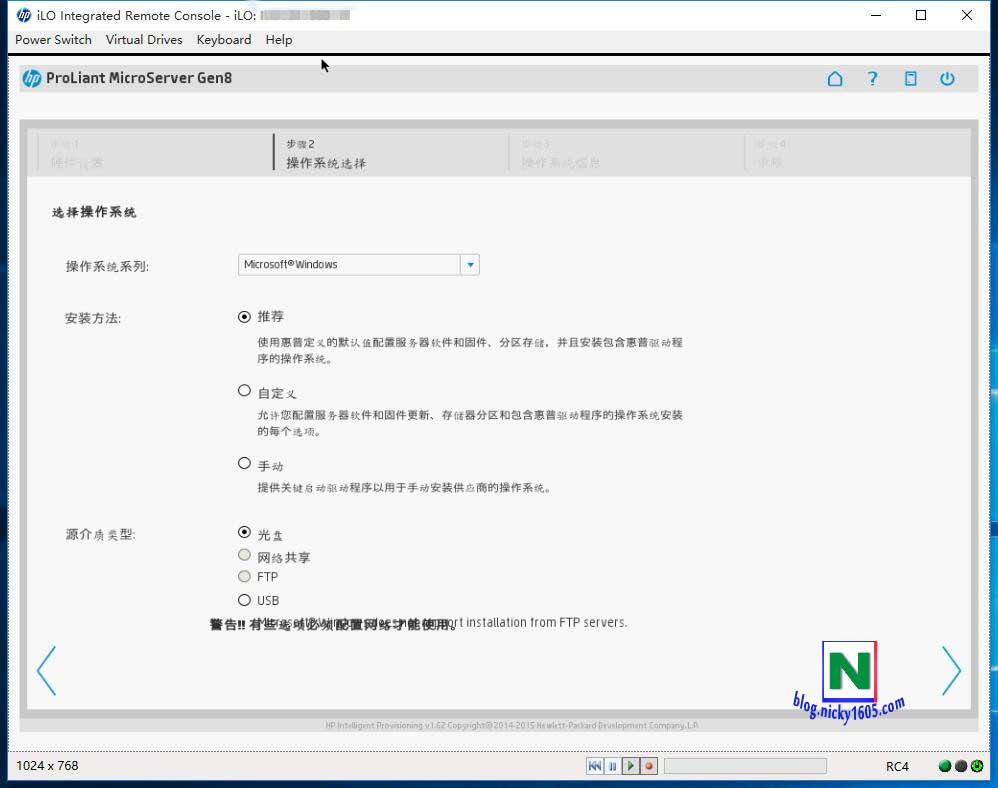
Task: Click the blue power icon in header
Action: click(x=947, y=78)
